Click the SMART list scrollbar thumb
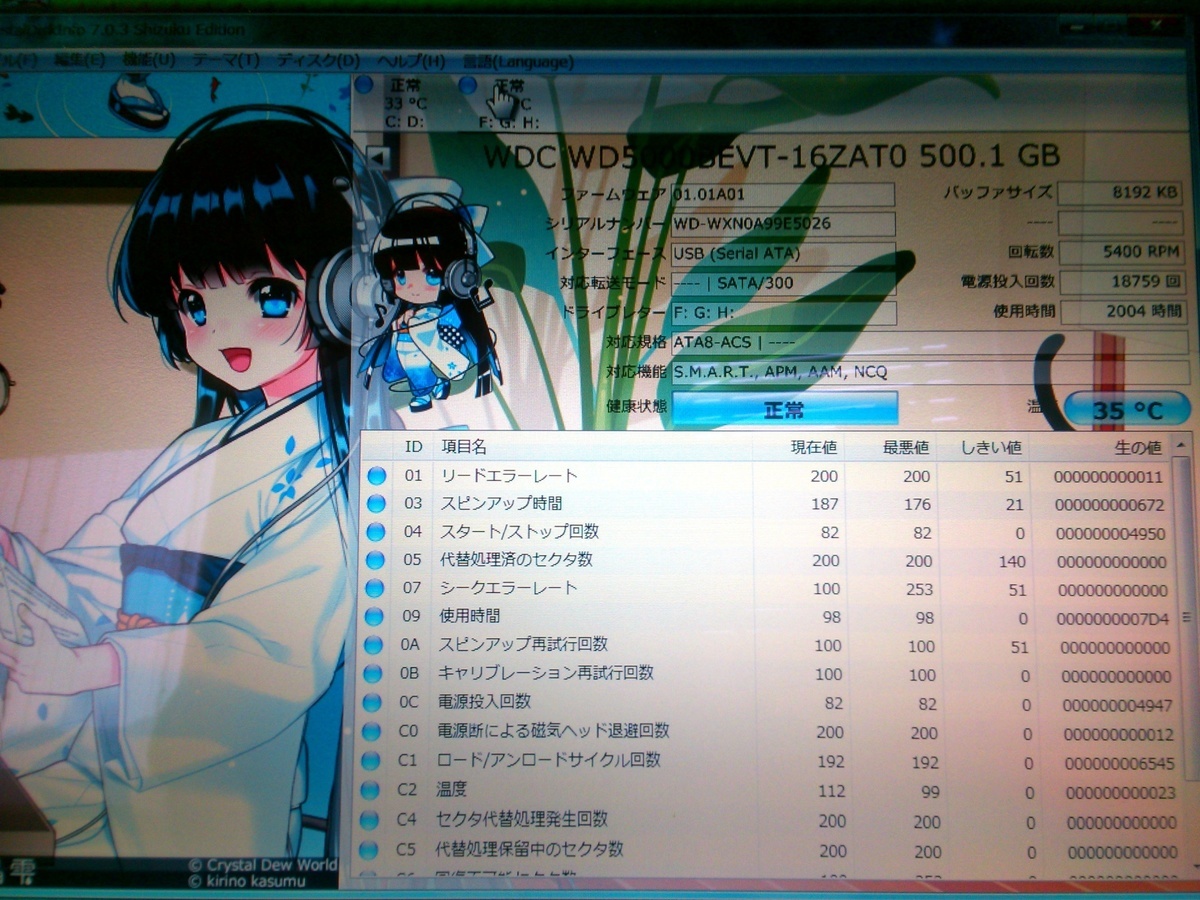 point(1187,616)
